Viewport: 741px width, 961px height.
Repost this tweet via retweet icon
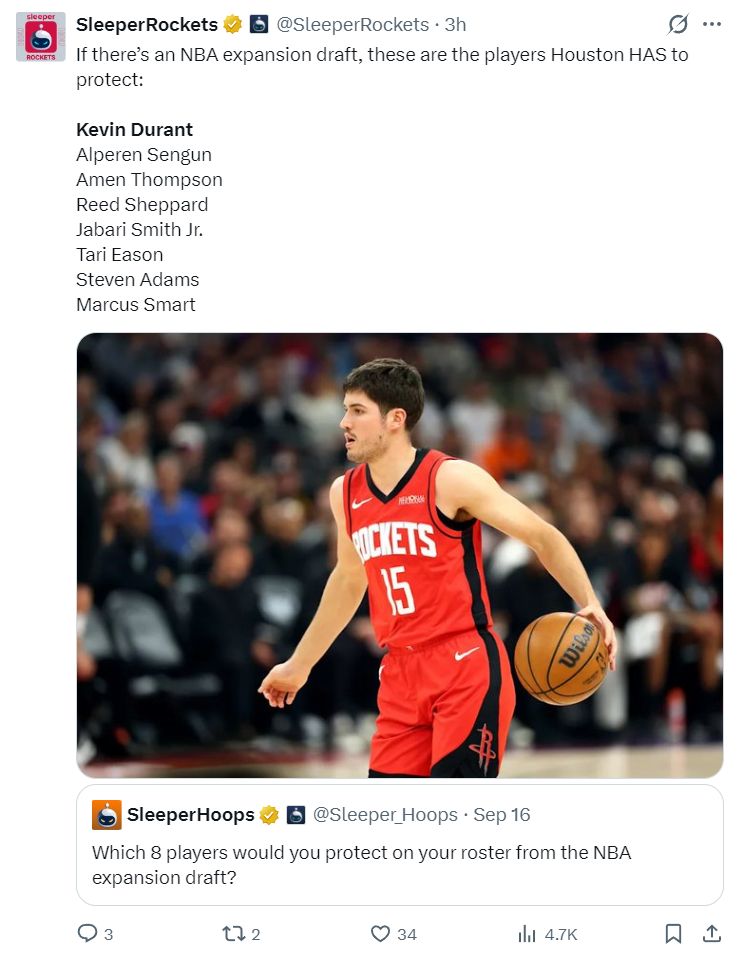[233, 933]
